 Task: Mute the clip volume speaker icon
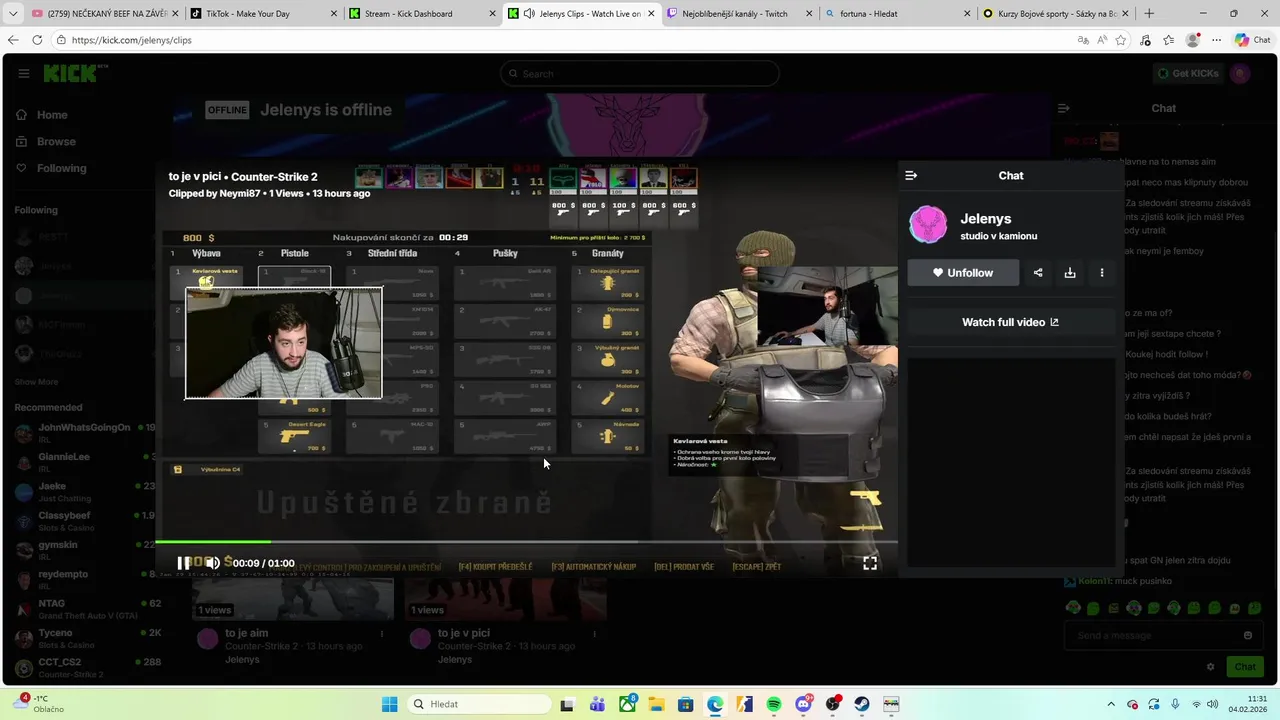[213, 563]
